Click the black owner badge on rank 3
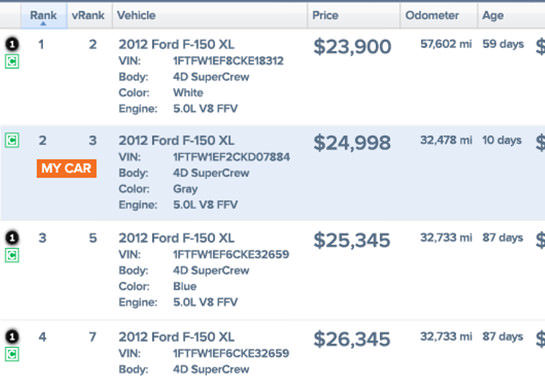 [12, 238]
